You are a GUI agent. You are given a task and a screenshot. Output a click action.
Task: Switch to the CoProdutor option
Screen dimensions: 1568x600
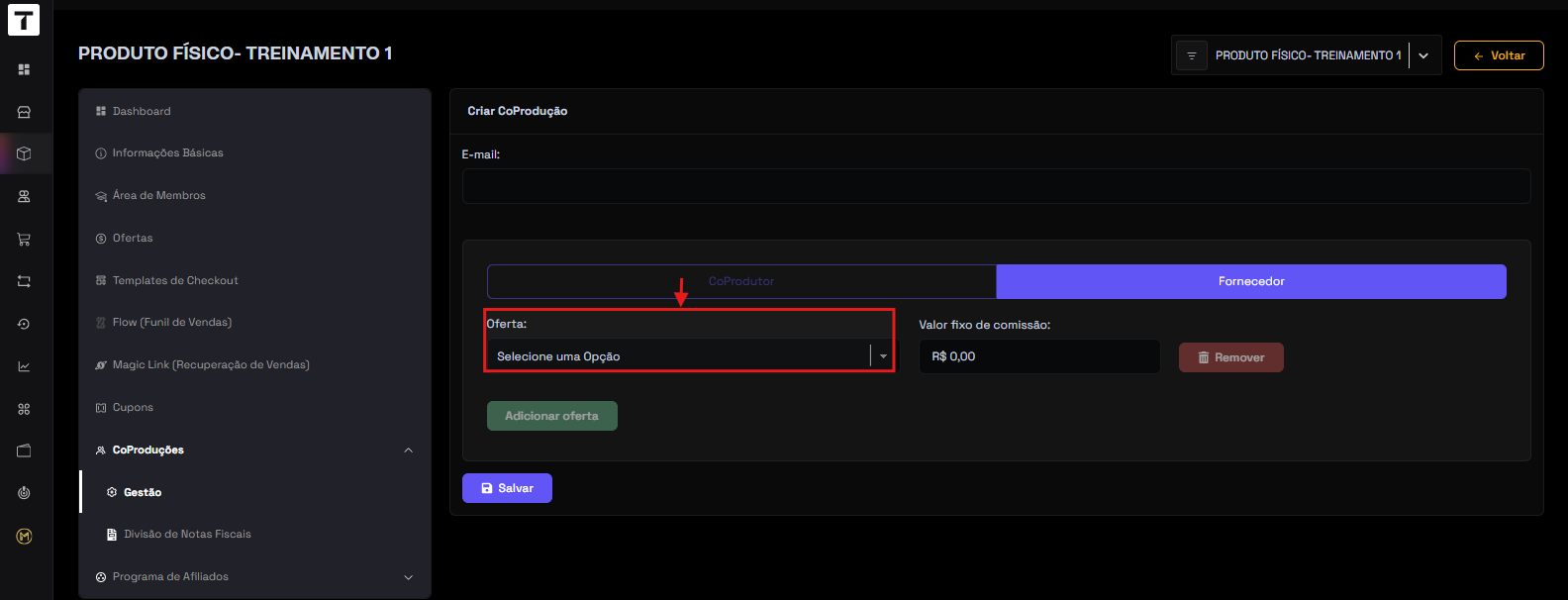click(741, 281)
